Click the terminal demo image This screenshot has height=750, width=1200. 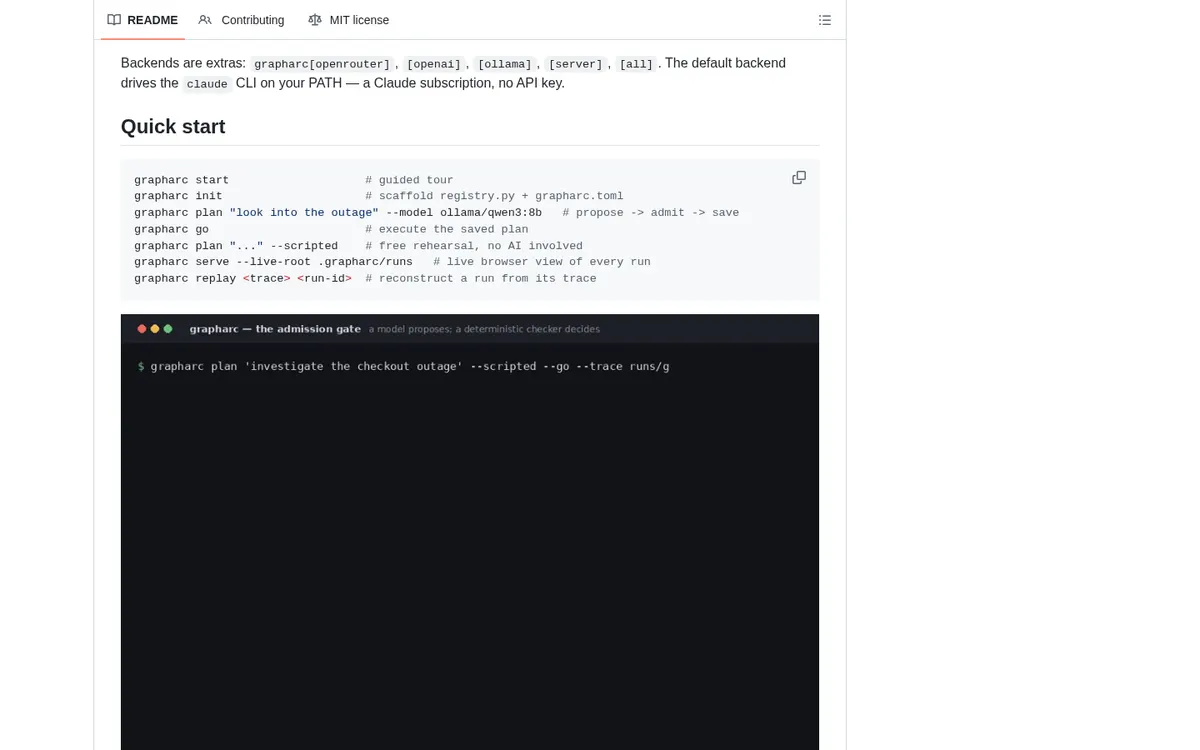[x=470, y=532]
